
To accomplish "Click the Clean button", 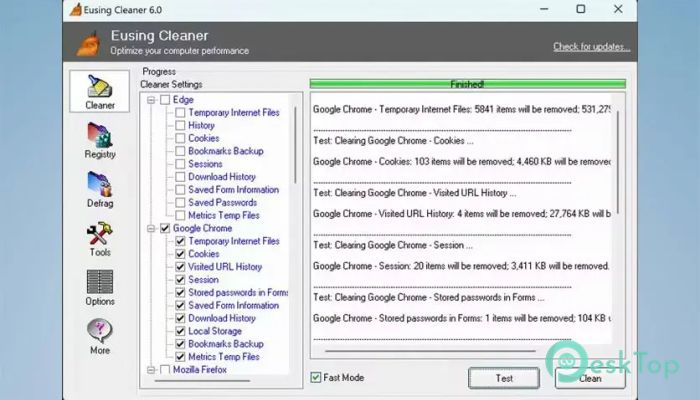I will (x=590, y=378).
